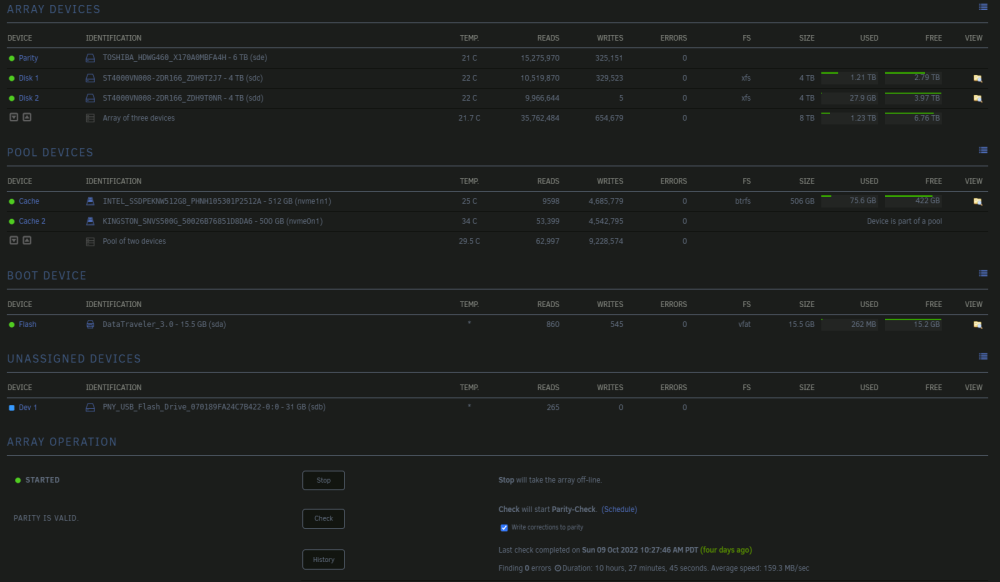1000x582 pixels.
Task: Click Cache 2 green status indicator
Action: pyautogui.click(x=11, y=221)
